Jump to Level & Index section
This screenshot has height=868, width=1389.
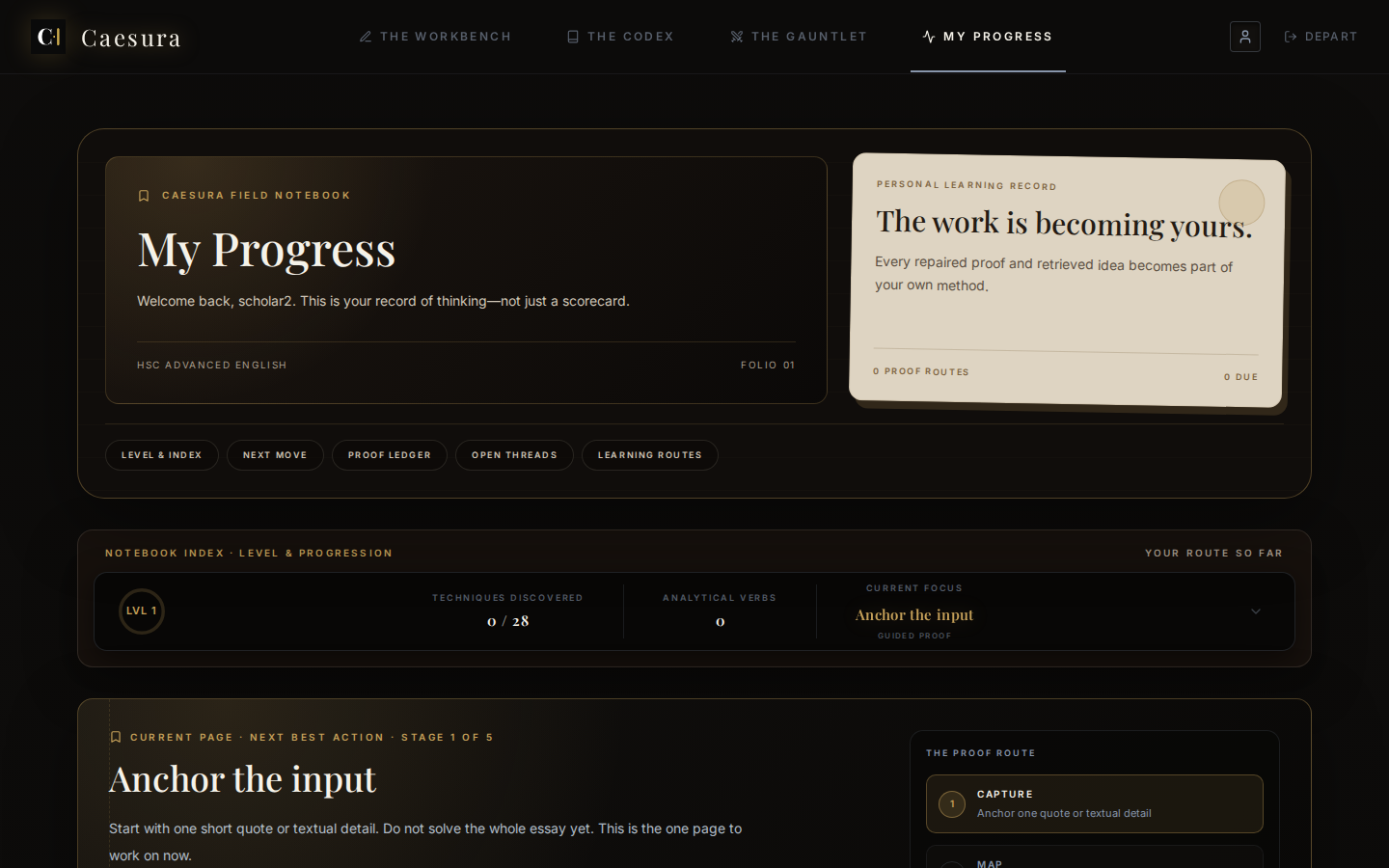(x=162, y=455)
